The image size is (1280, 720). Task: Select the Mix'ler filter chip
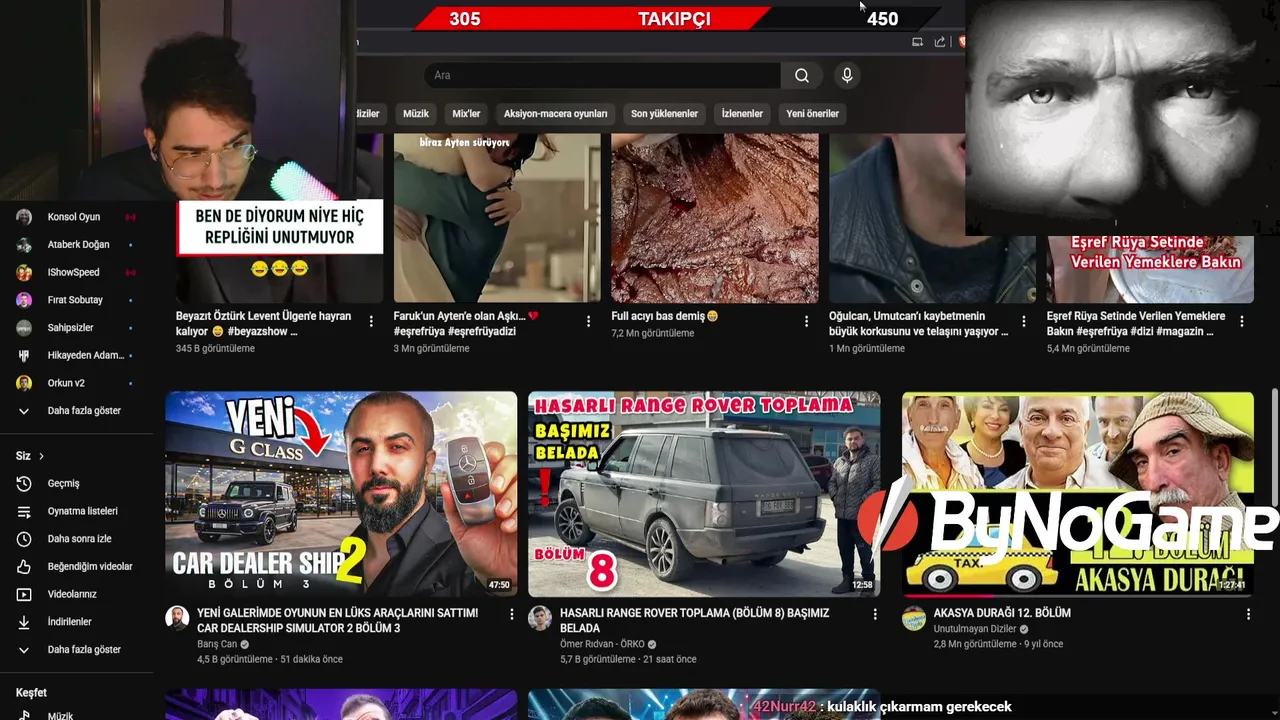(x=467, y=114)
